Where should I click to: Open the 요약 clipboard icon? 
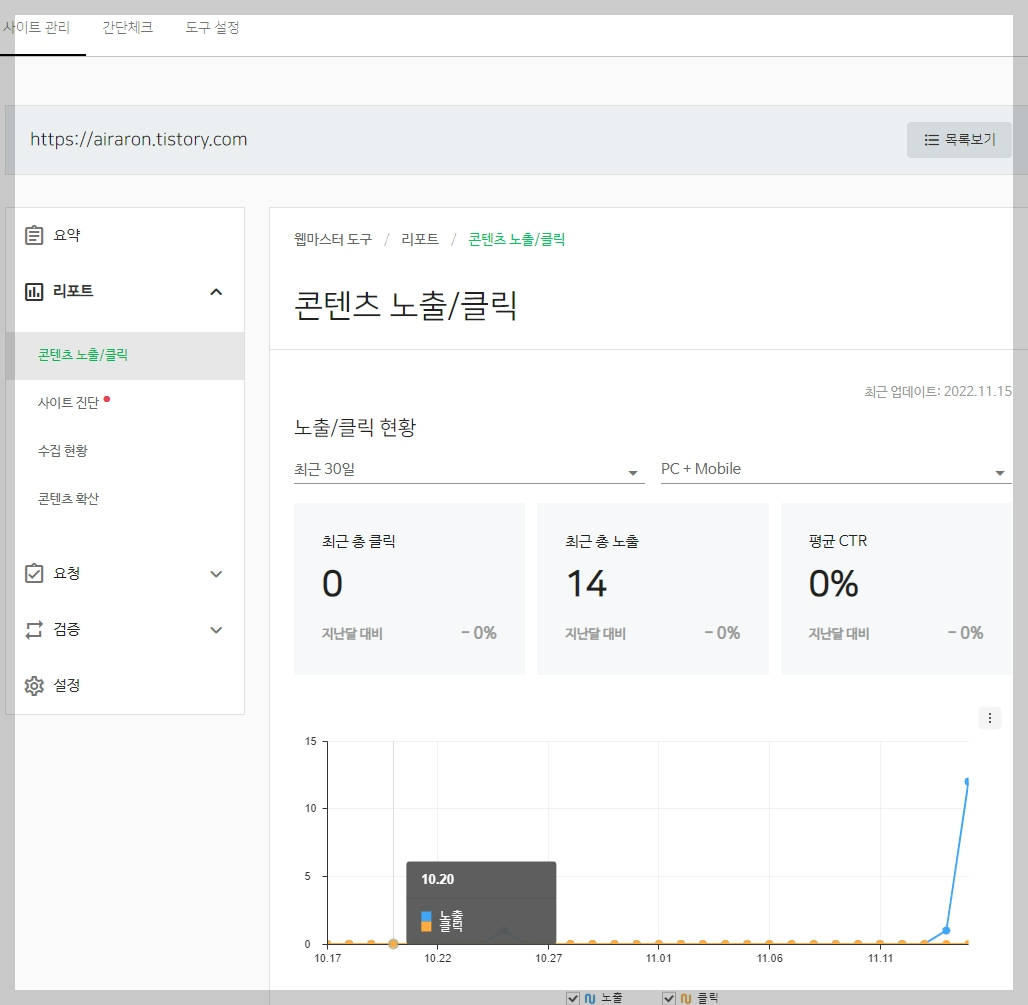pyautogui.click(x=34, y=235)
